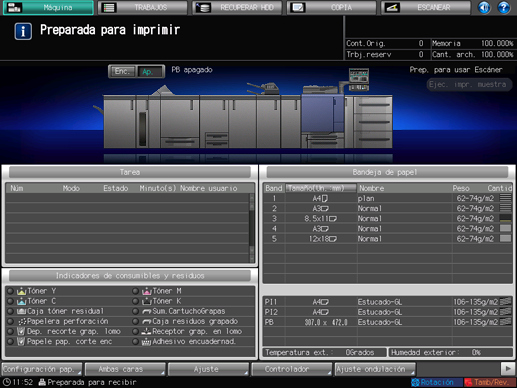Toggle the Enc. power switch button

click(x=122, y=71)
